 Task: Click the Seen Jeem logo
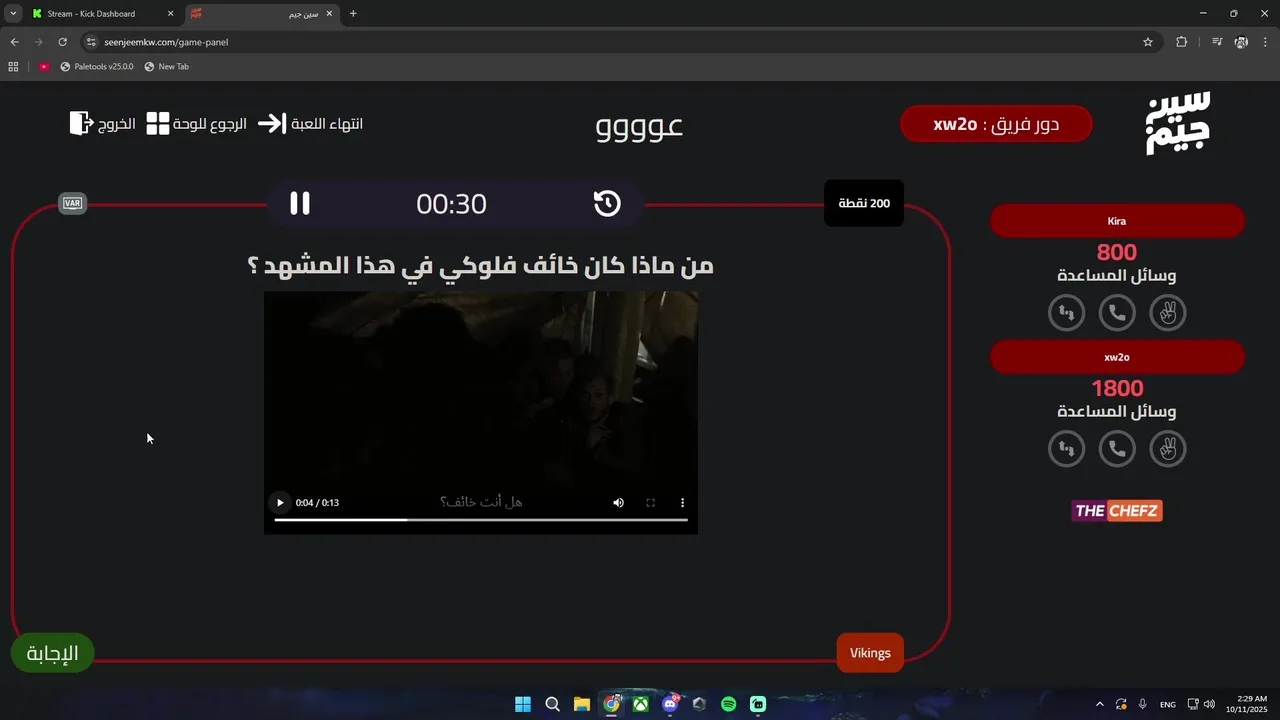1178,123
